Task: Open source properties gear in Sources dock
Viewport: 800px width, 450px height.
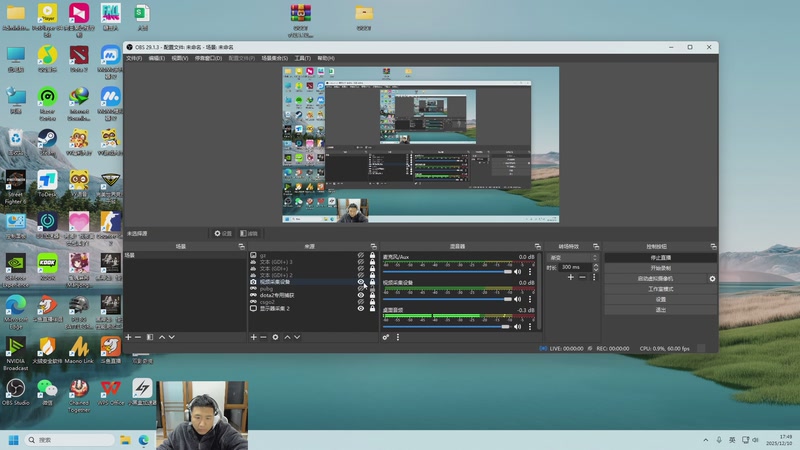Action: pyautogui.click(x=276, y=337)
